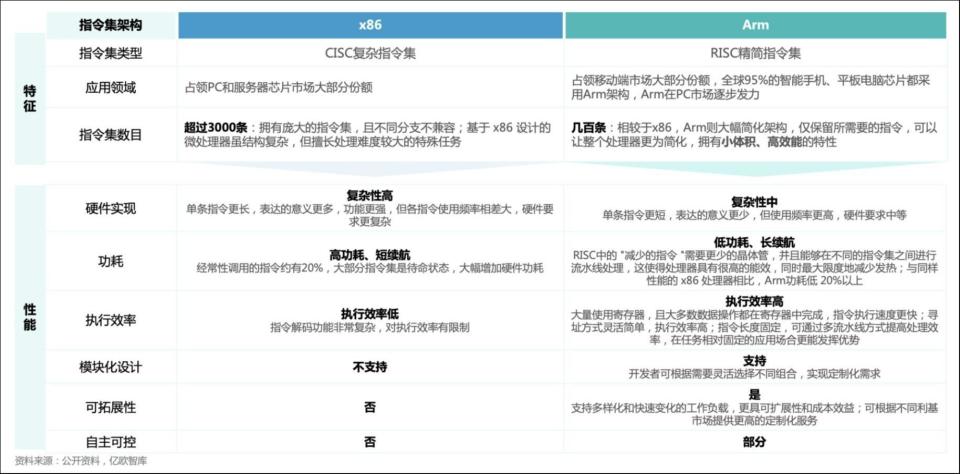The image size is (960, 474).
Task: Click the 单条指令更短 description
Action: pos(754,215)
